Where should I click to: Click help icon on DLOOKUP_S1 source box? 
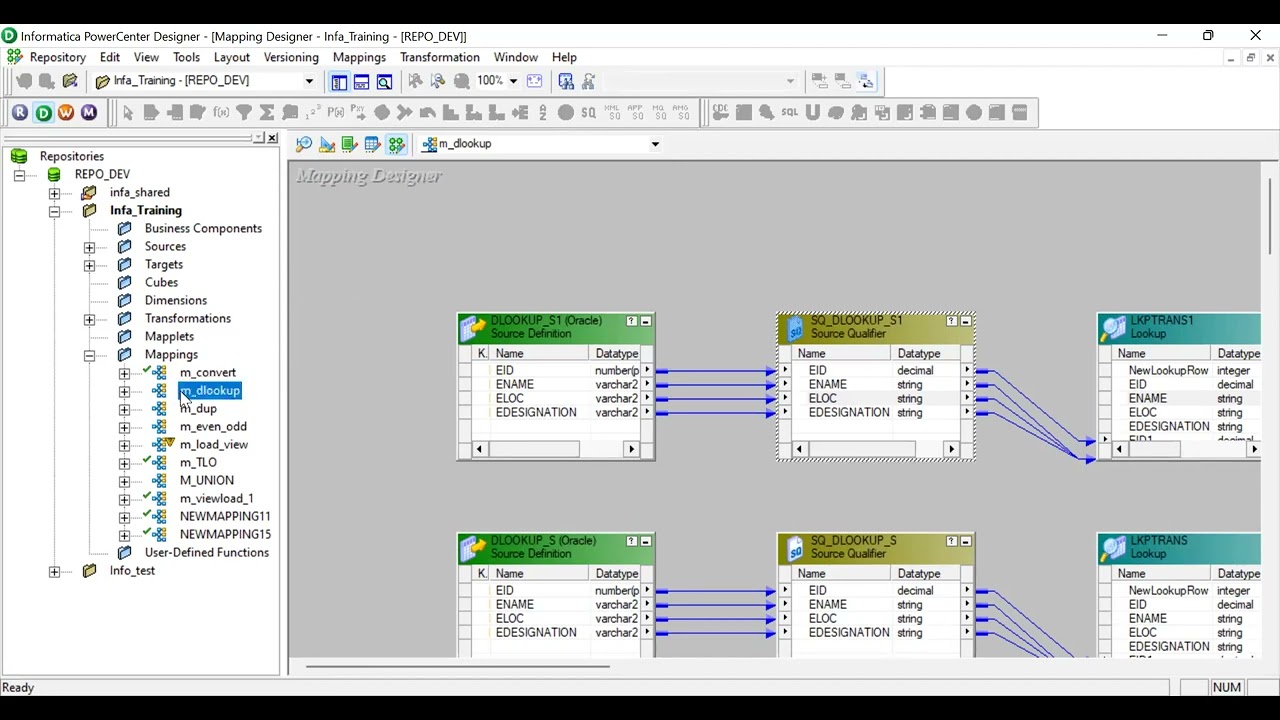coord(632,322)
